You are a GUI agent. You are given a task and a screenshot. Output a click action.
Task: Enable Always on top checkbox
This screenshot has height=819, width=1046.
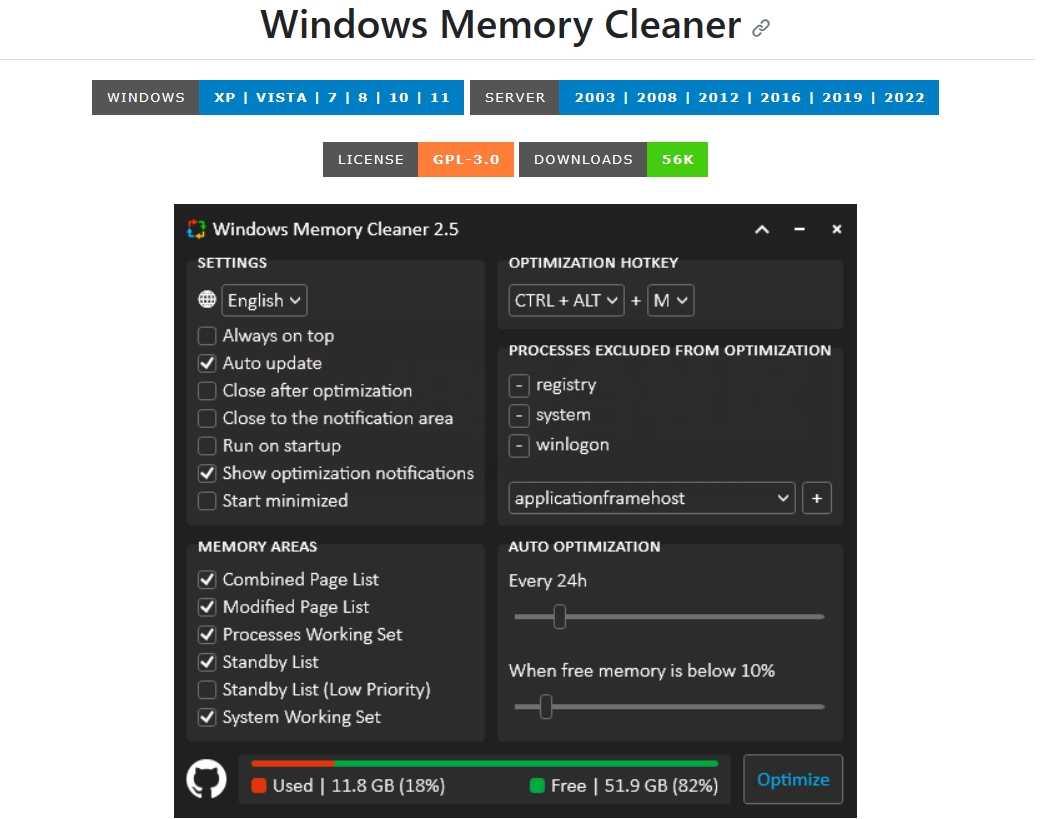(207, 335)
